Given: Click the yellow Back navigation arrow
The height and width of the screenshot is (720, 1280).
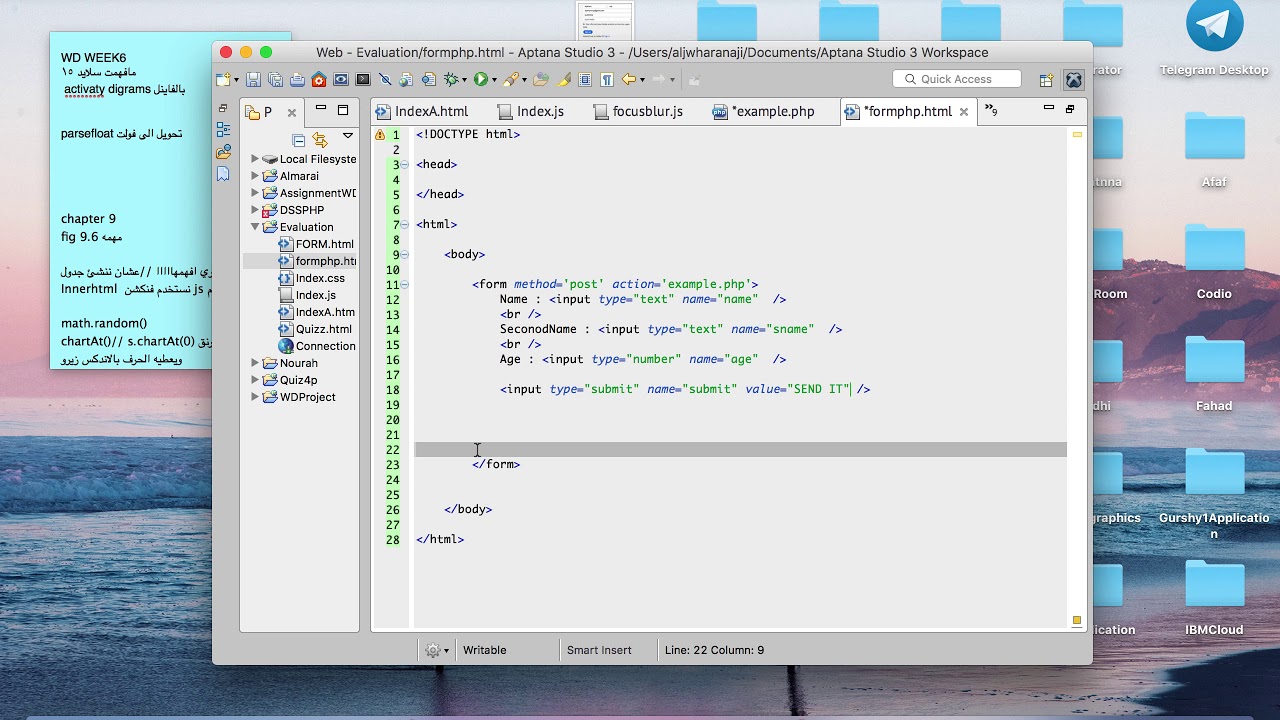Looking at the screenshot, I should [x=628, y=80].
